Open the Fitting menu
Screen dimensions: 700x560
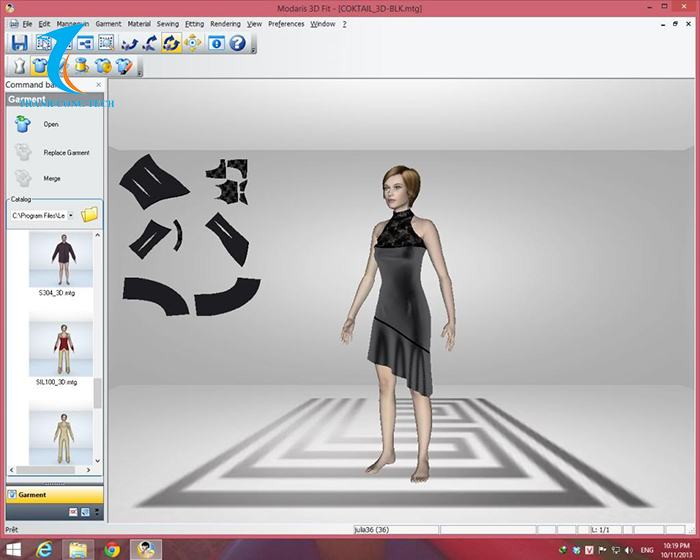(x=194, y=23)
